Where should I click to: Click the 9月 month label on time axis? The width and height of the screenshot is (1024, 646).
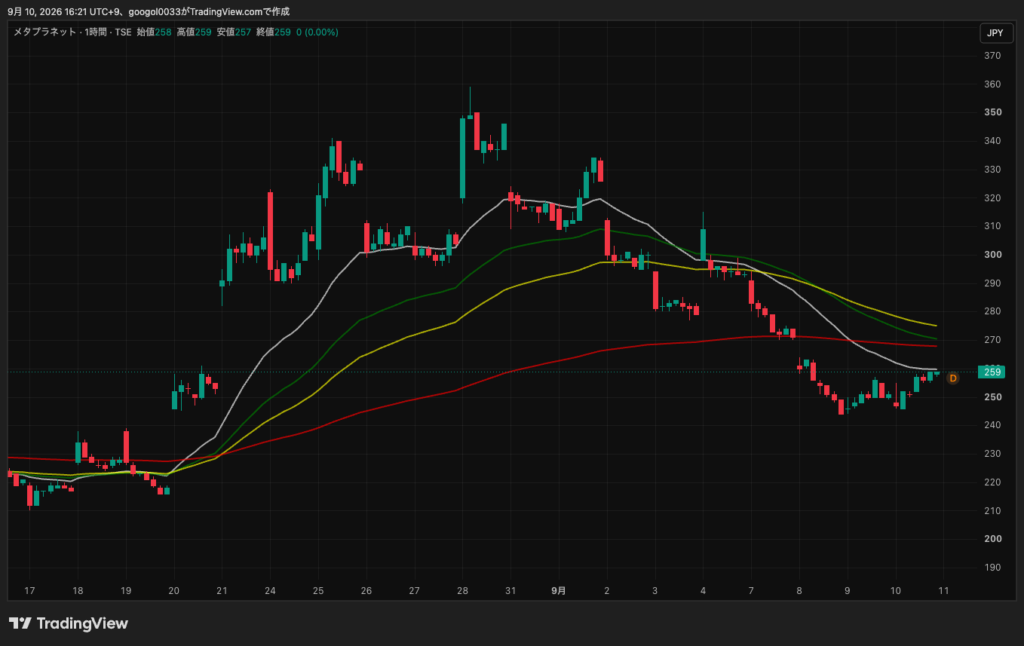coord(558,590)
